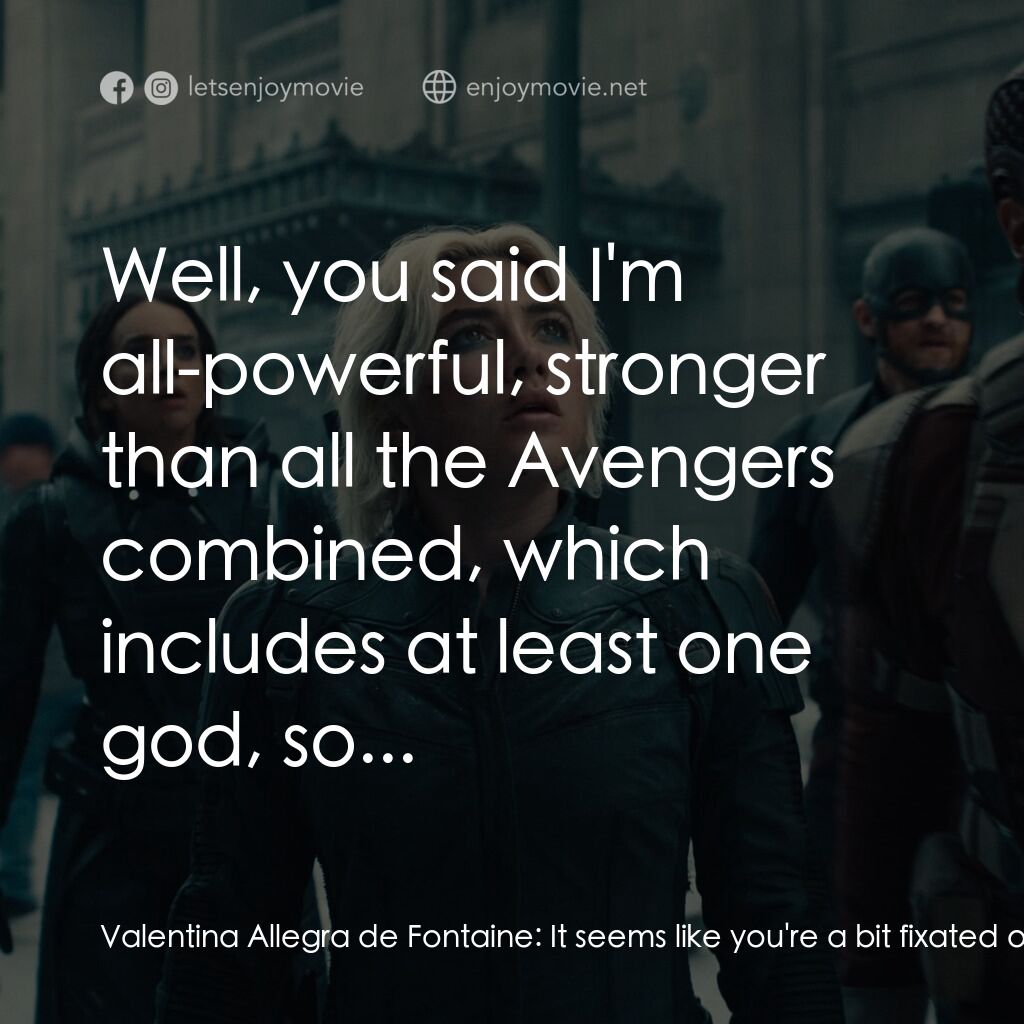Click the globe website icon
Image resolution: width=1024 pixels, height=1024 pixels.
(x=439, y=88)
